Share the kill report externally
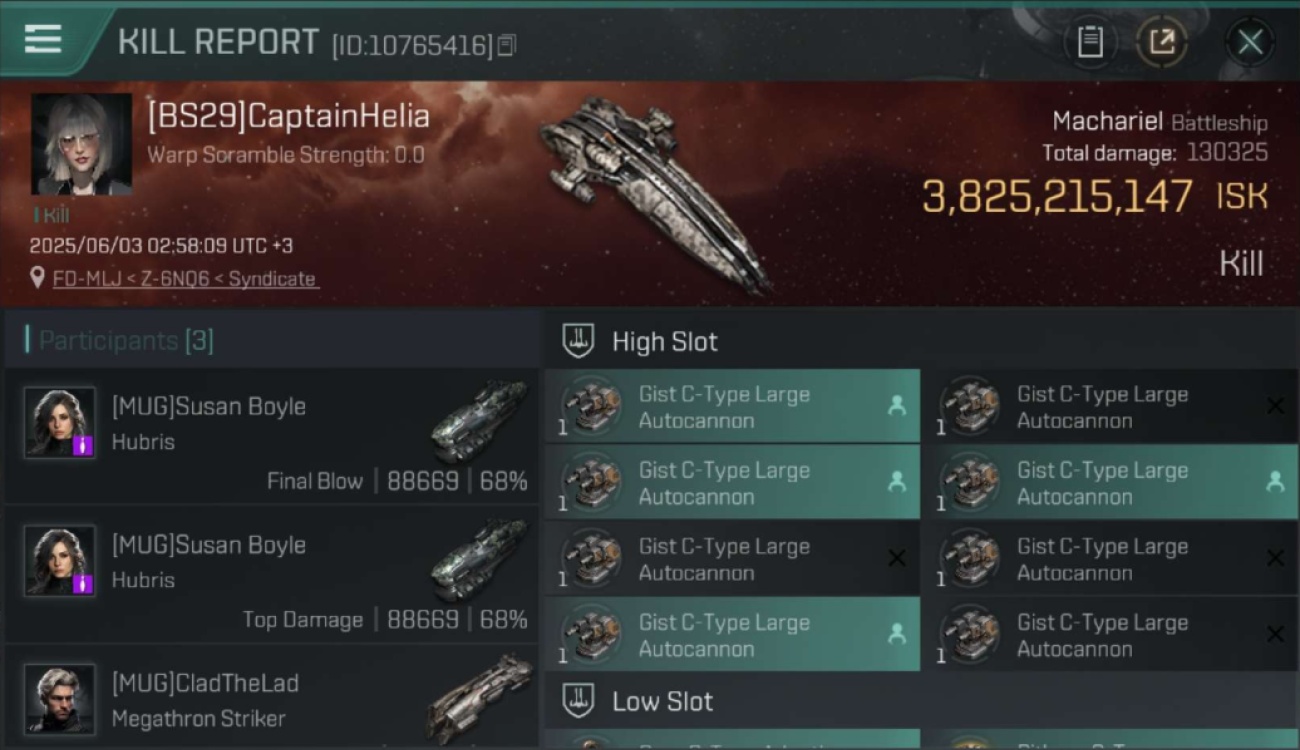 pyautogui.click(x=1162, y=42)
